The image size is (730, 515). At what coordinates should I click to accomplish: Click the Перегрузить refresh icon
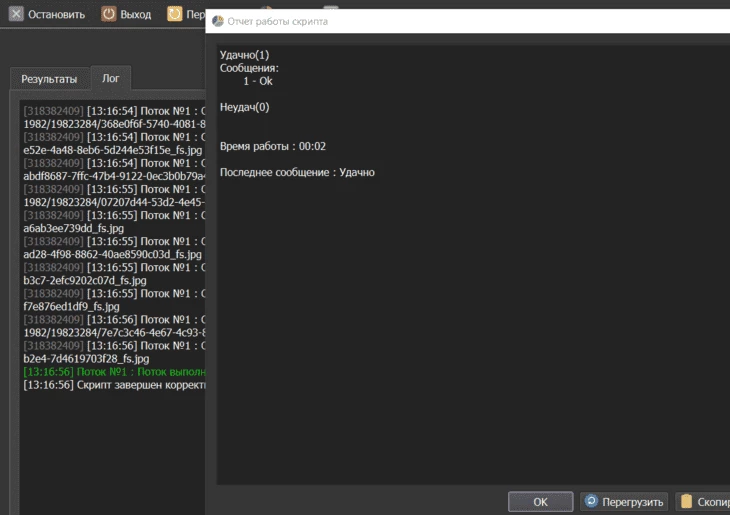pyautogui.click(x=591, y=501)
